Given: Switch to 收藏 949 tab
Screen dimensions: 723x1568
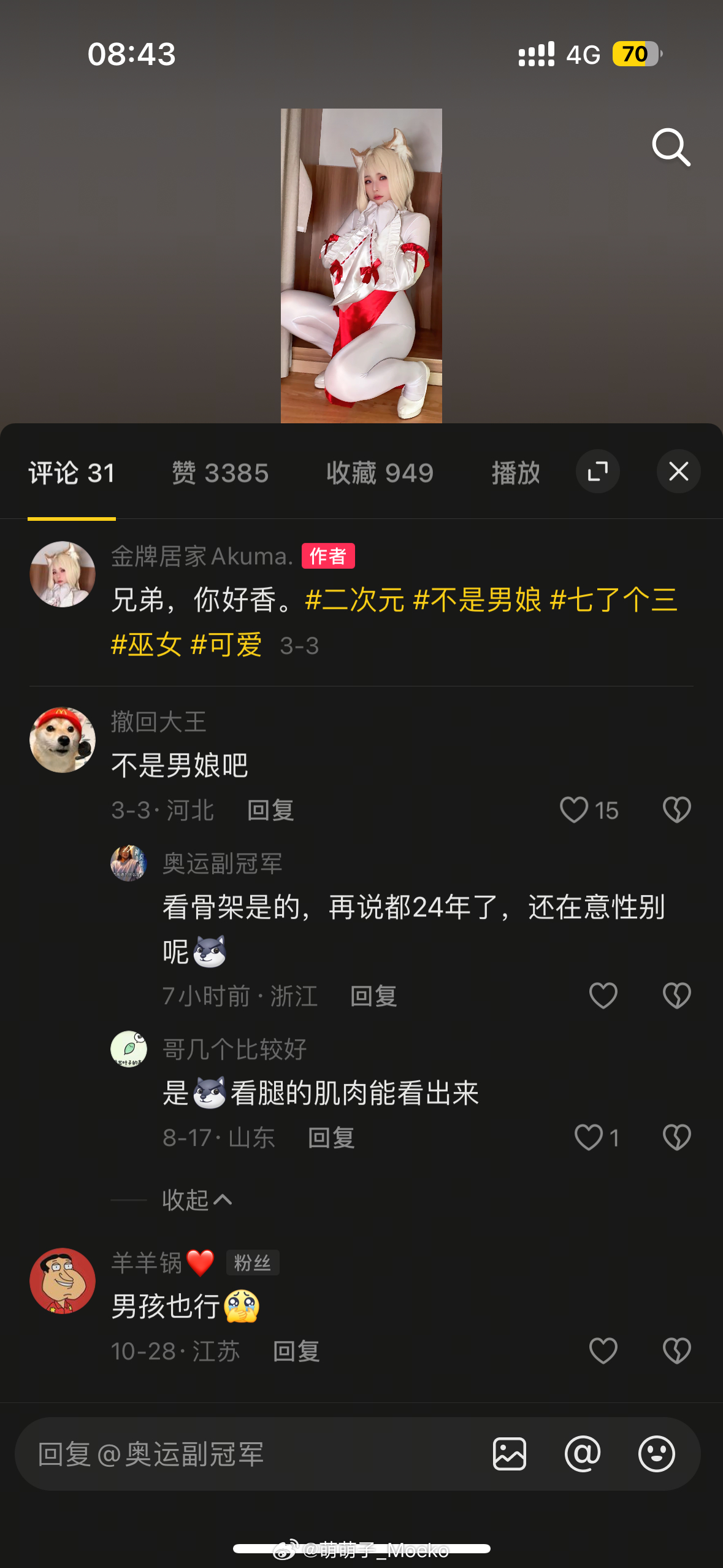Looking at the screenshot, I should pyautogui.click(x=380, y=473).
